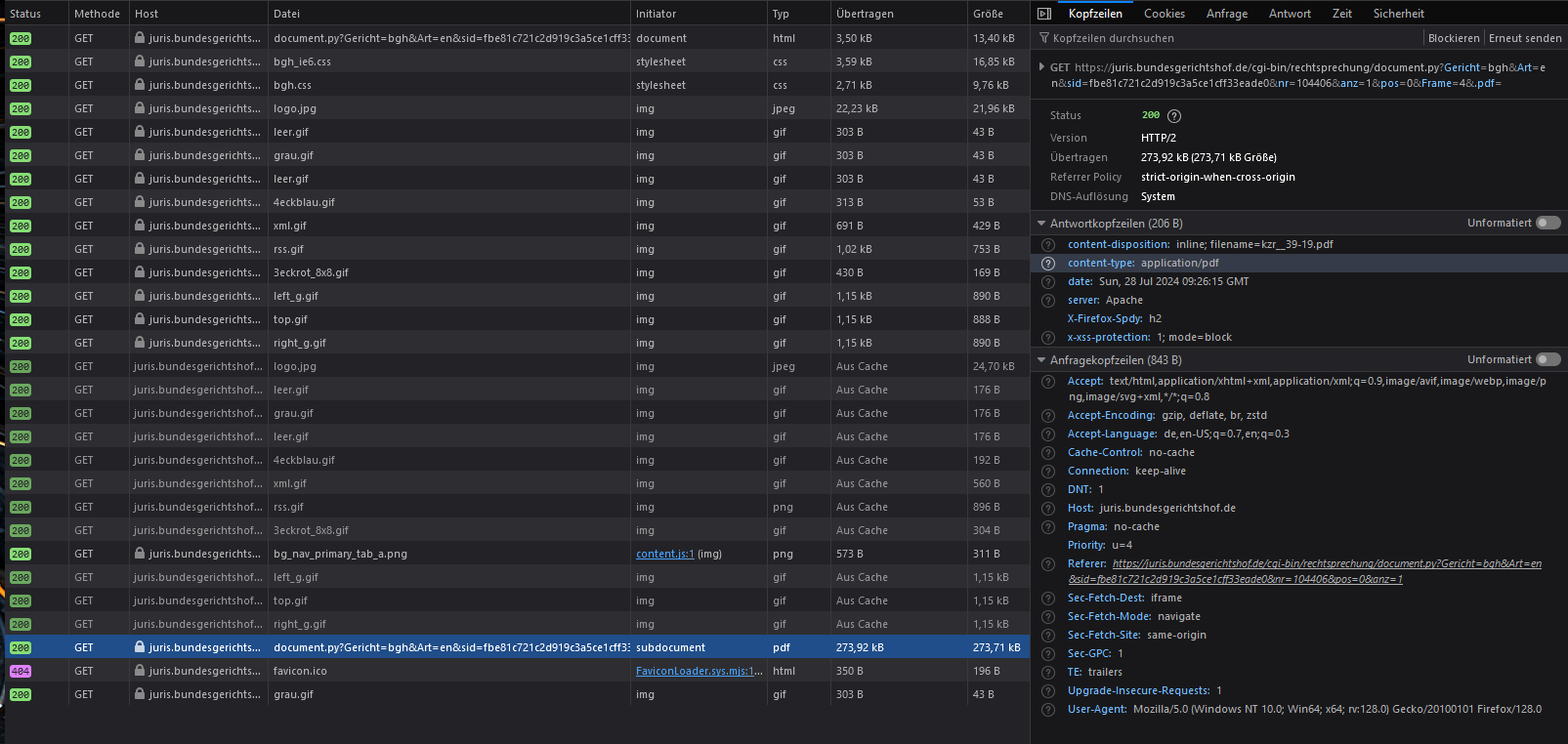Screen dimensions: 1568x744
Task: Collapse the Antwortkopfzeilen section
Action: pyautogui.click(x=1041, y=224)
